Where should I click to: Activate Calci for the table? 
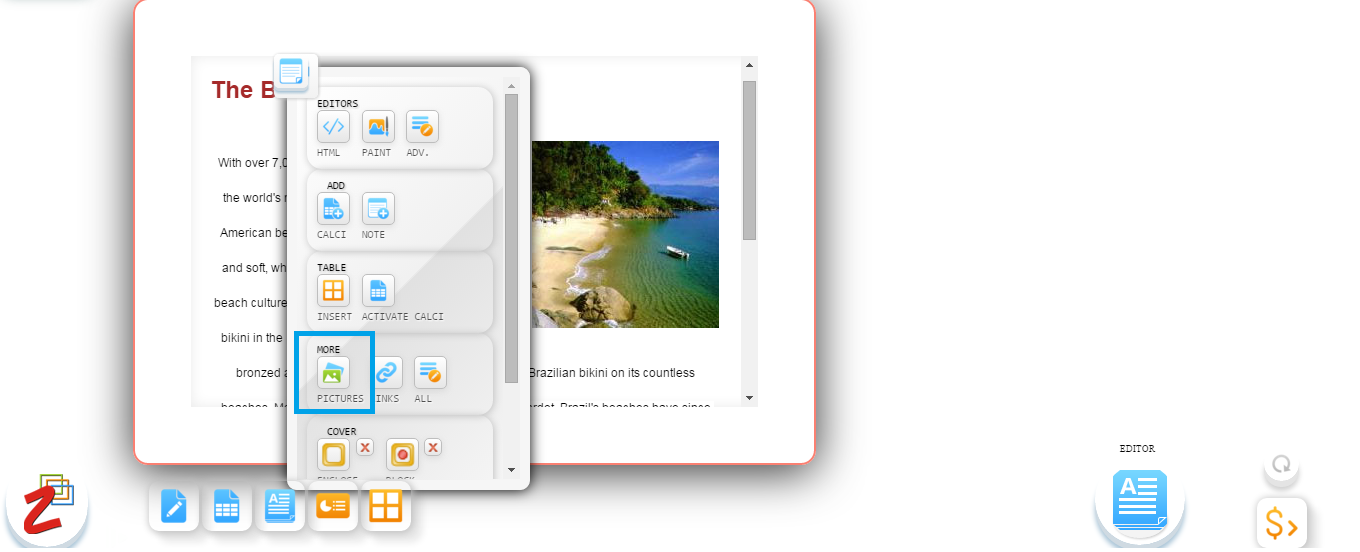point(378,291)
